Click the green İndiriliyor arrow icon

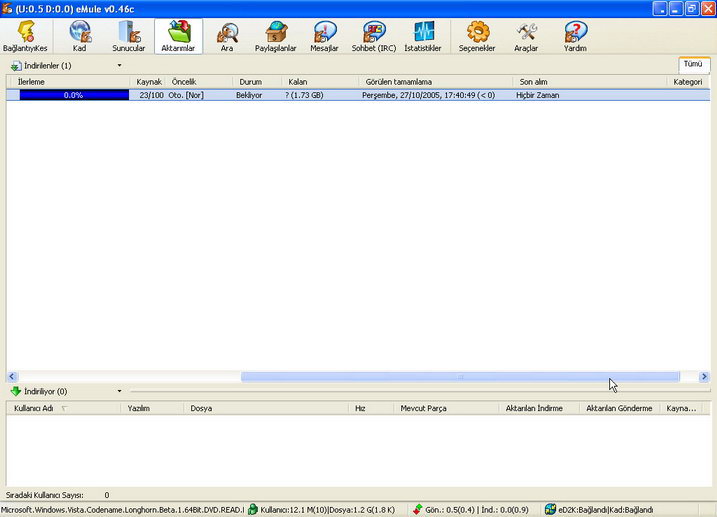click(16, 391)
